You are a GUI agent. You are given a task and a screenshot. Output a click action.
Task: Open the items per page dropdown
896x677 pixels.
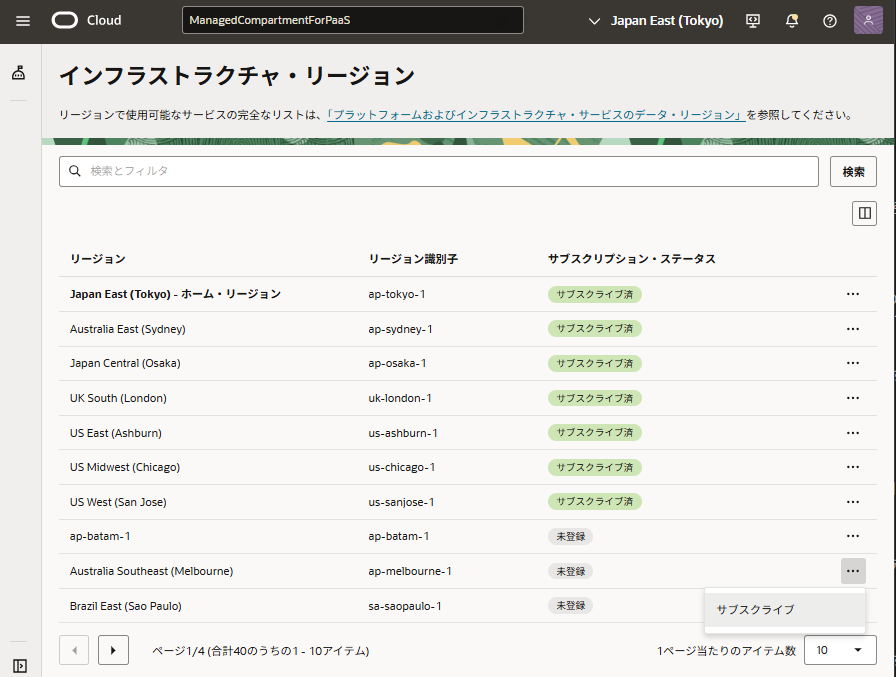click(840, 650)
